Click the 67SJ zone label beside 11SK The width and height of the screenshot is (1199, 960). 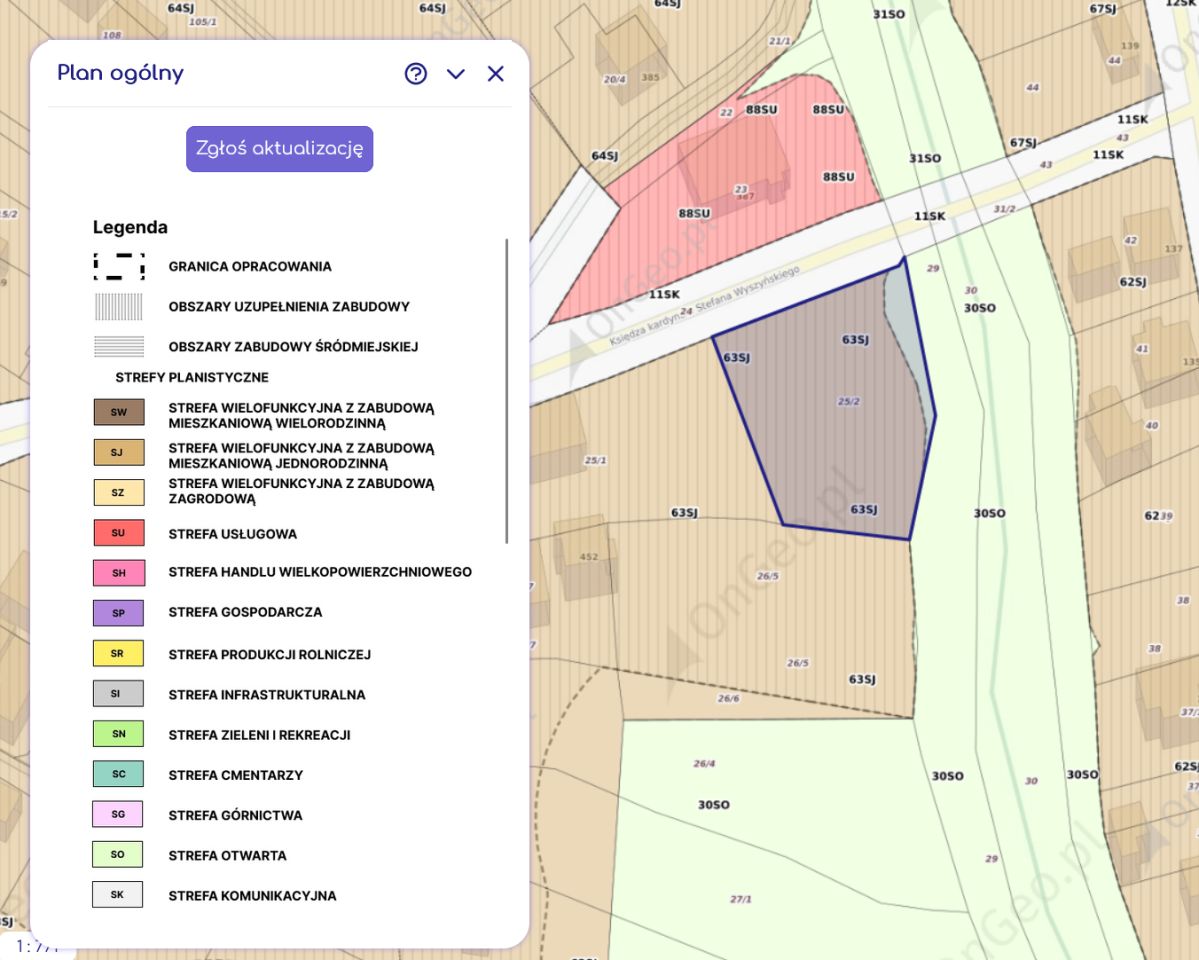(1023, 142)
